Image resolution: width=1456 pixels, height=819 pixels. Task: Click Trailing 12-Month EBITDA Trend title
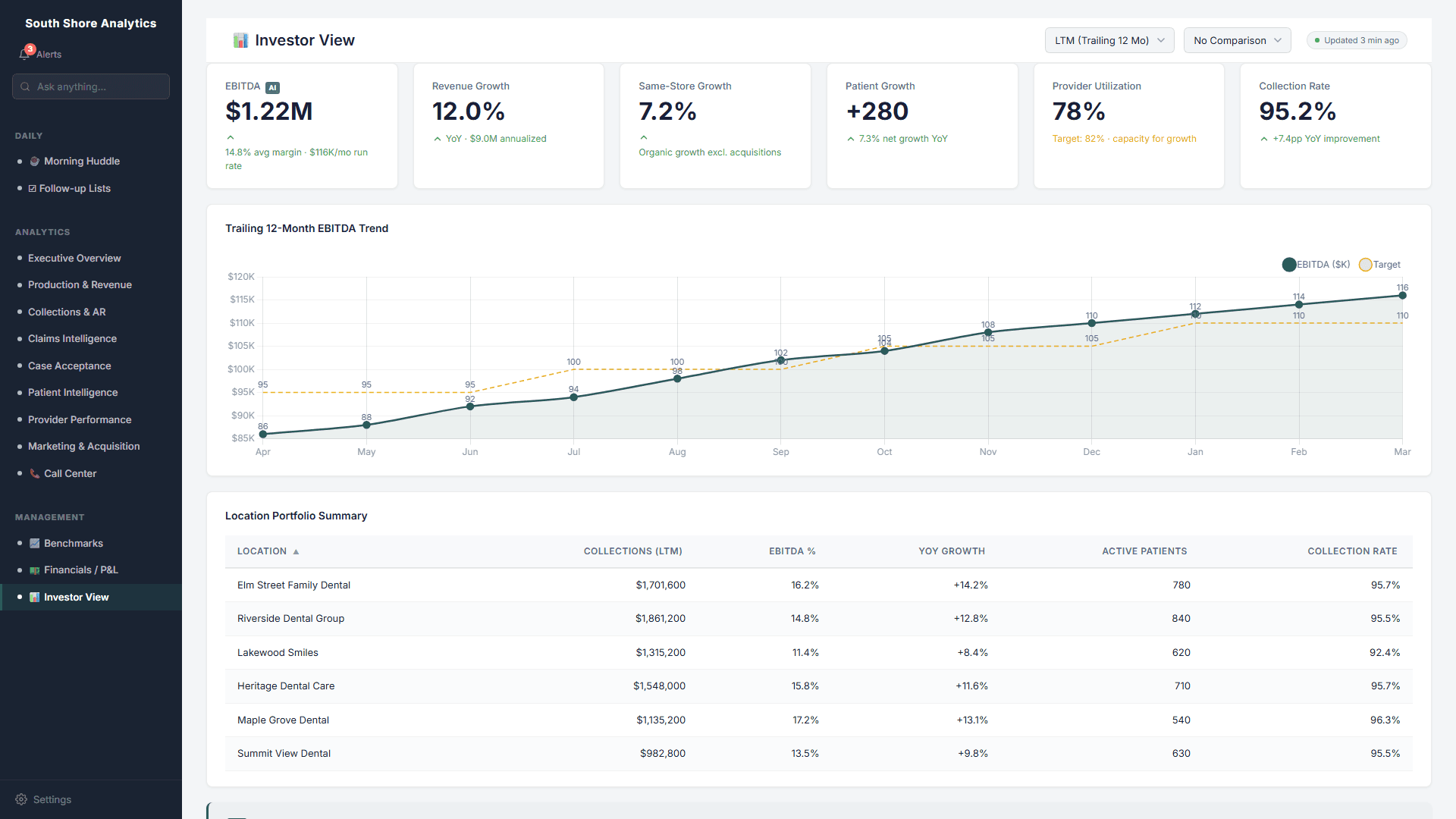click(x=306, y=228)
